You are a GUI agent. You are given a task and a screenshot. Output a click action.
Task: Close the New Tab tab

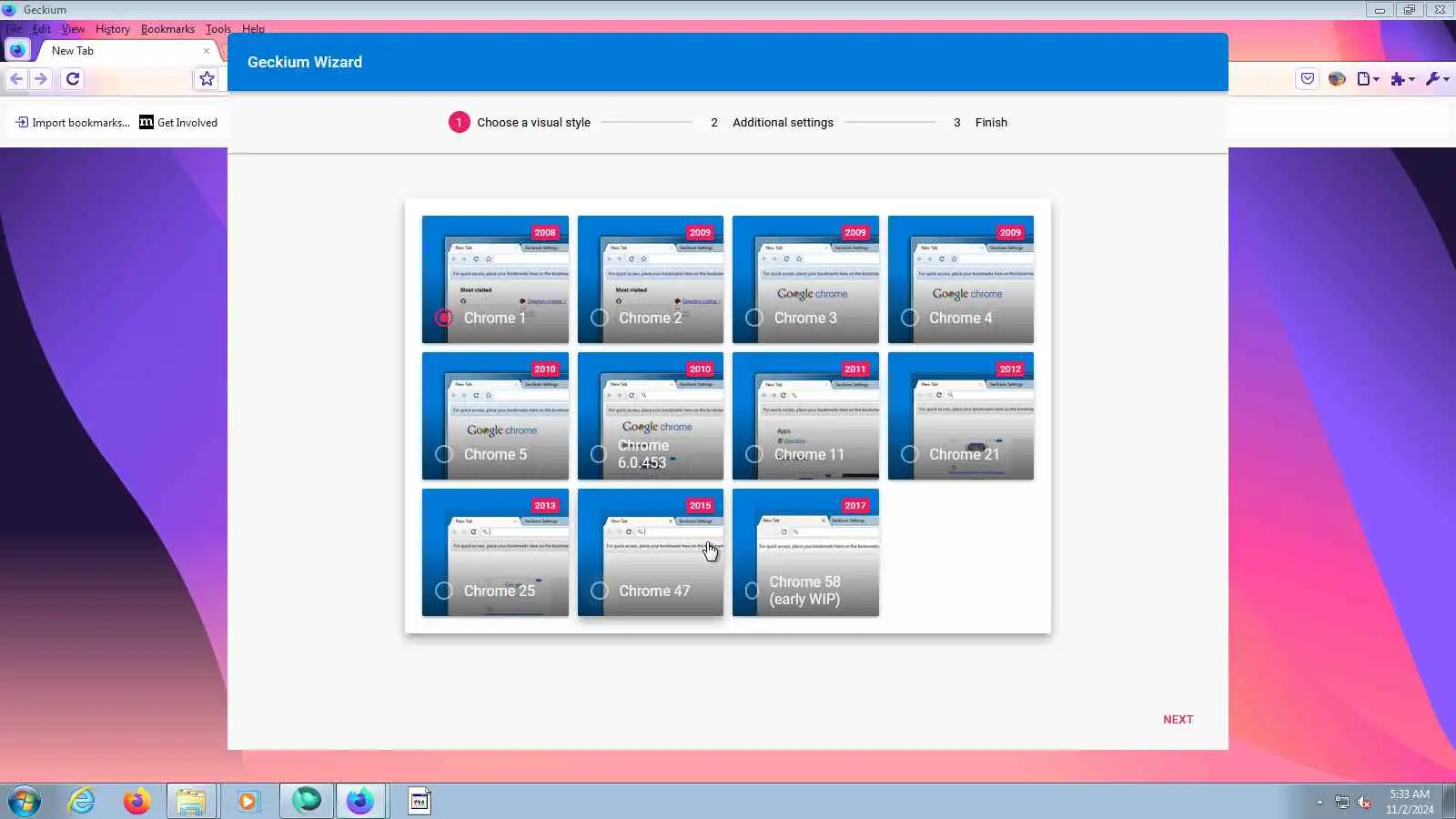206,51
